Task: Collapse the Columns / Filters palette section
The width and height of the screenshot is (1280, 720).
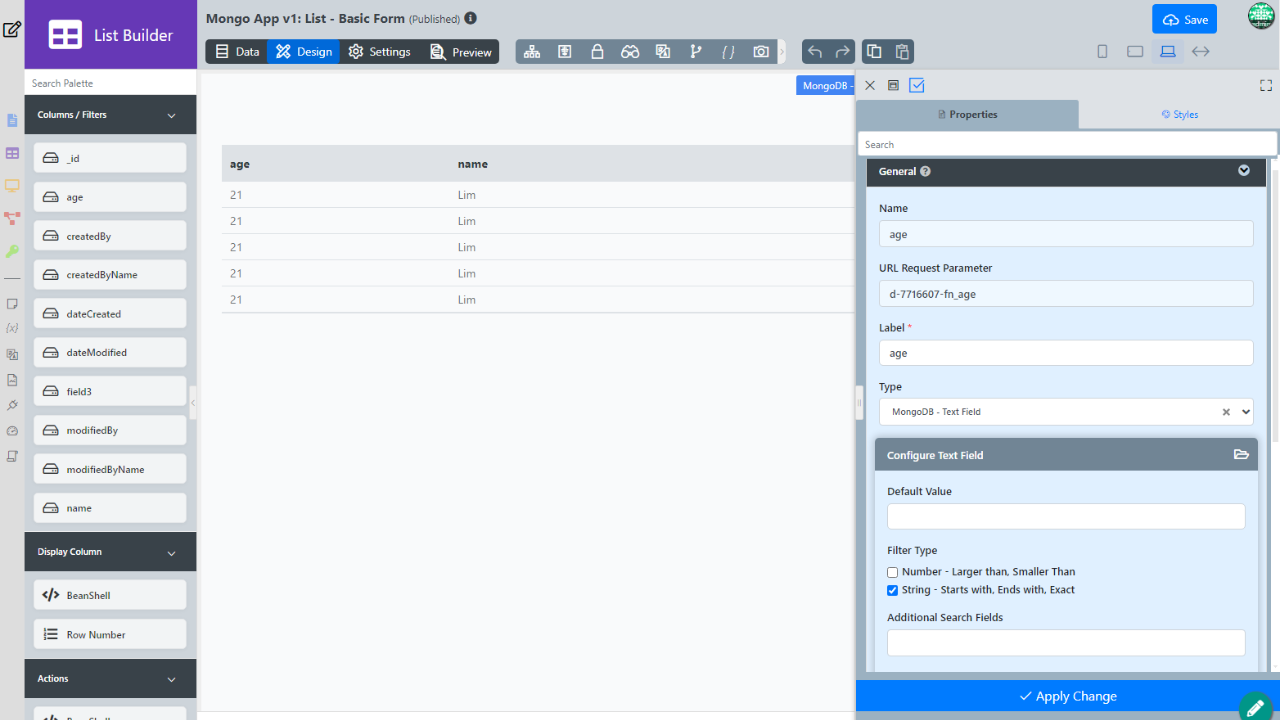Action: [x=171, y=115]
